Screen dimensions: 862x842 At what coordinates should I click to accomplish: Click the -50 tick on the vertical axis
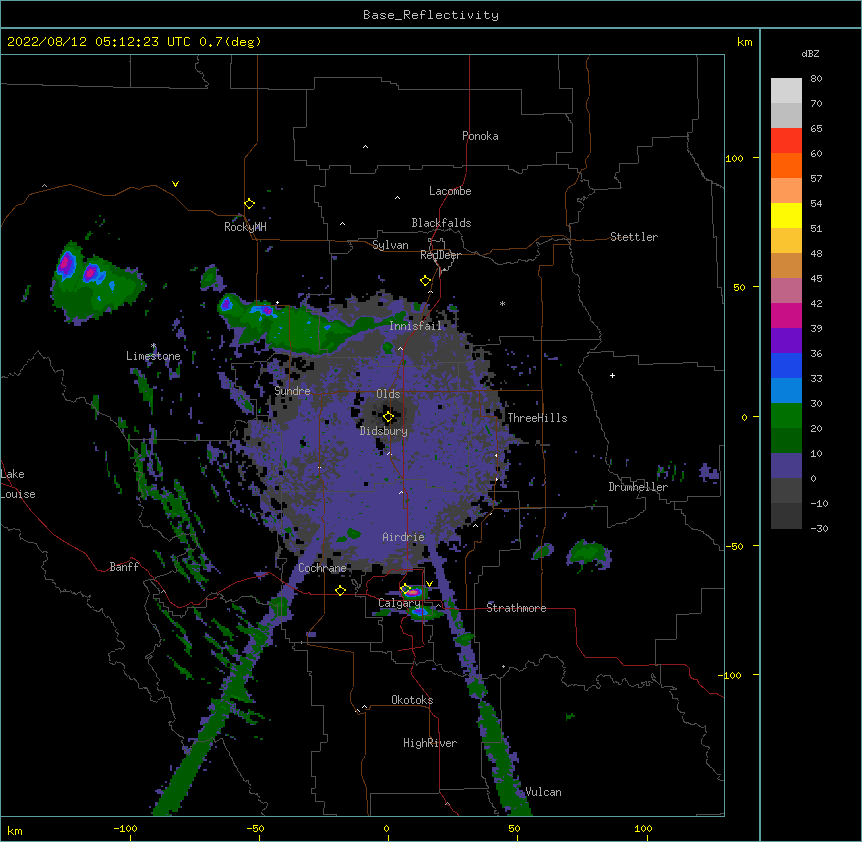point(734,546)
